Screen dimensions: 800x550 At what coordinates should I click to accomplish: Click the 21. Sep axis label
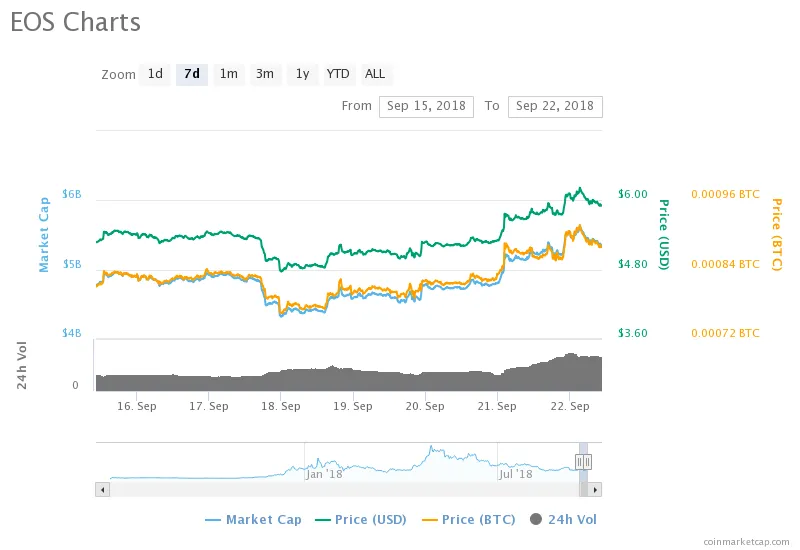[497, 407]
